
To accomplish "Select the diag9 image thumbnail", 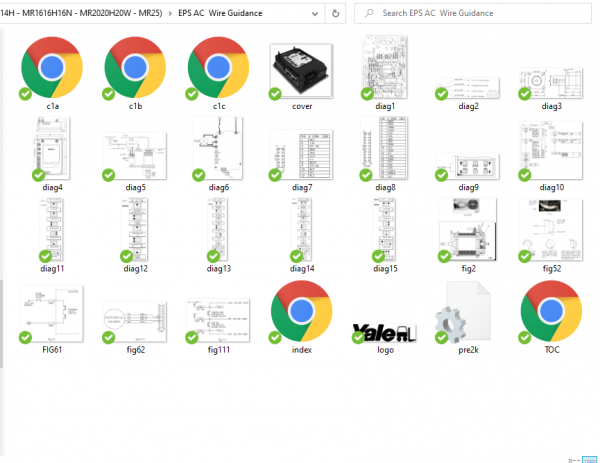I will tap(468, 167).
